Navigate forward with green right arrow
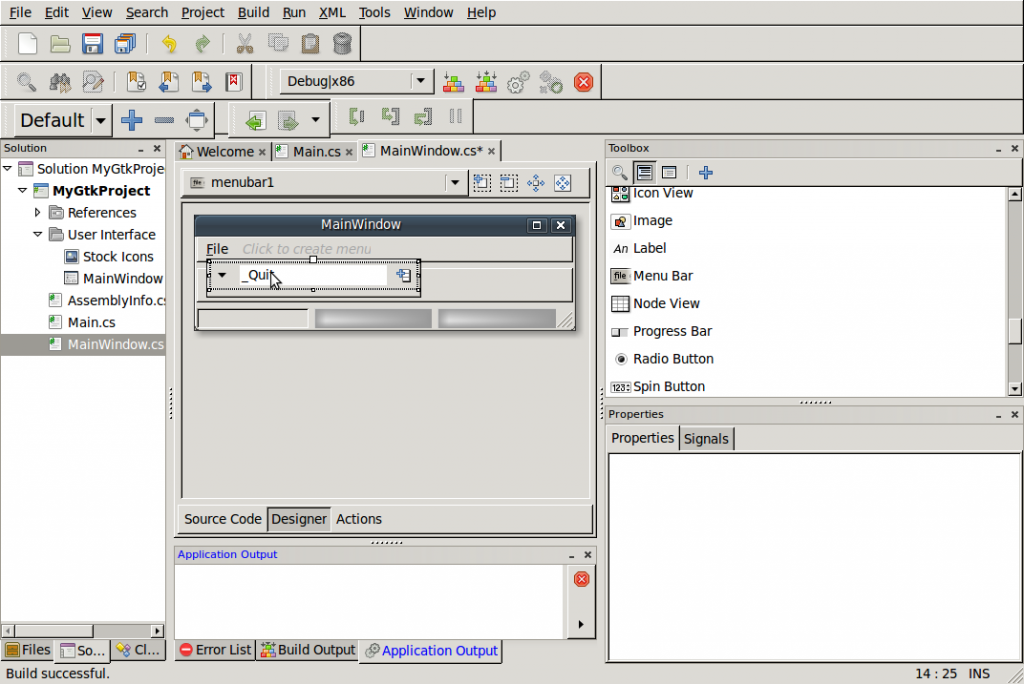This screenshot has width=1024, height=684. coord(288,120)
